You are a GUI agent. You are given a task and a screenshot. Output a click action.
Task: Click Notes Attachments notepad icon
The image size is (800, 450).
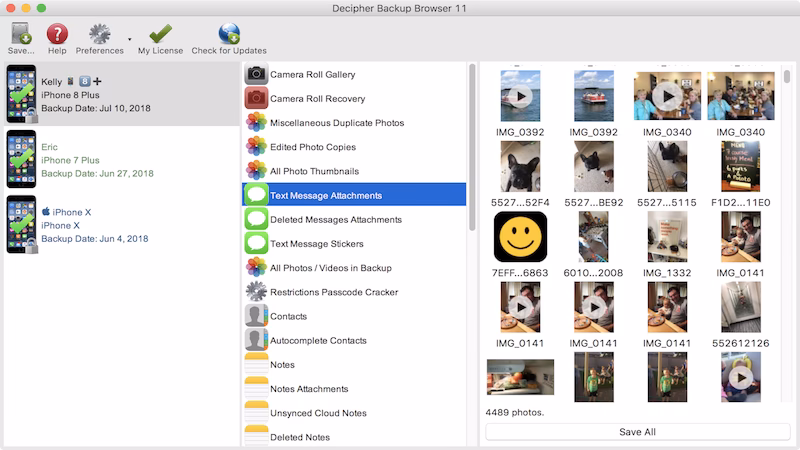tap(256, 388)
